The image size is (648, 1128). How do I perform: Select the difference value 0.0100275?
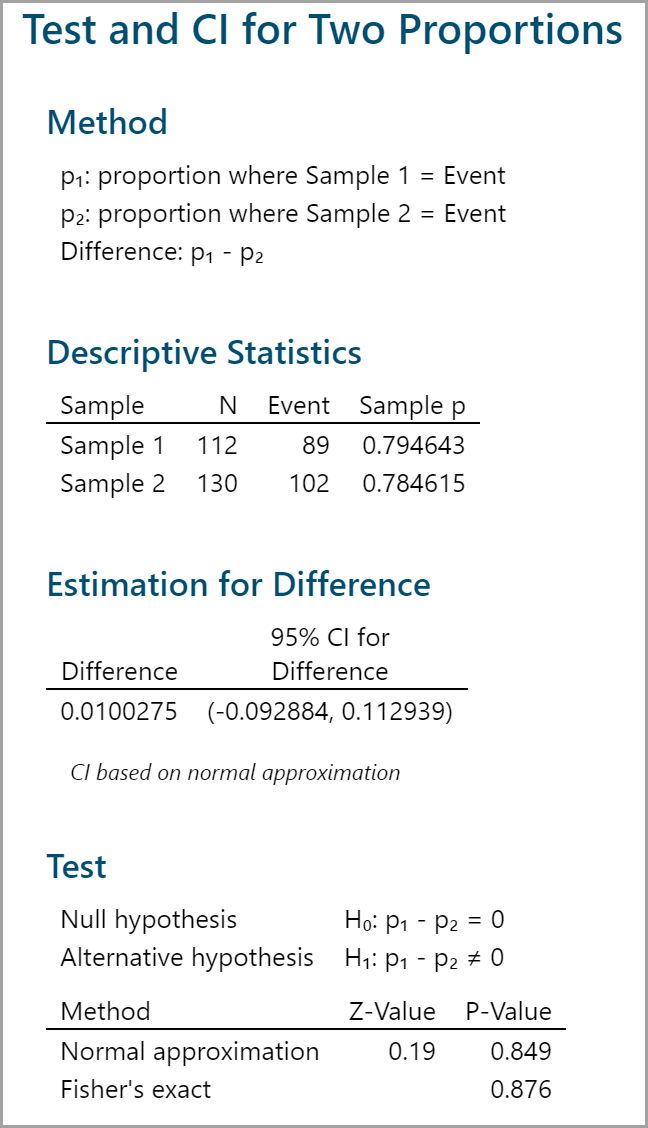pyautogui.click(x=119, y=712)
